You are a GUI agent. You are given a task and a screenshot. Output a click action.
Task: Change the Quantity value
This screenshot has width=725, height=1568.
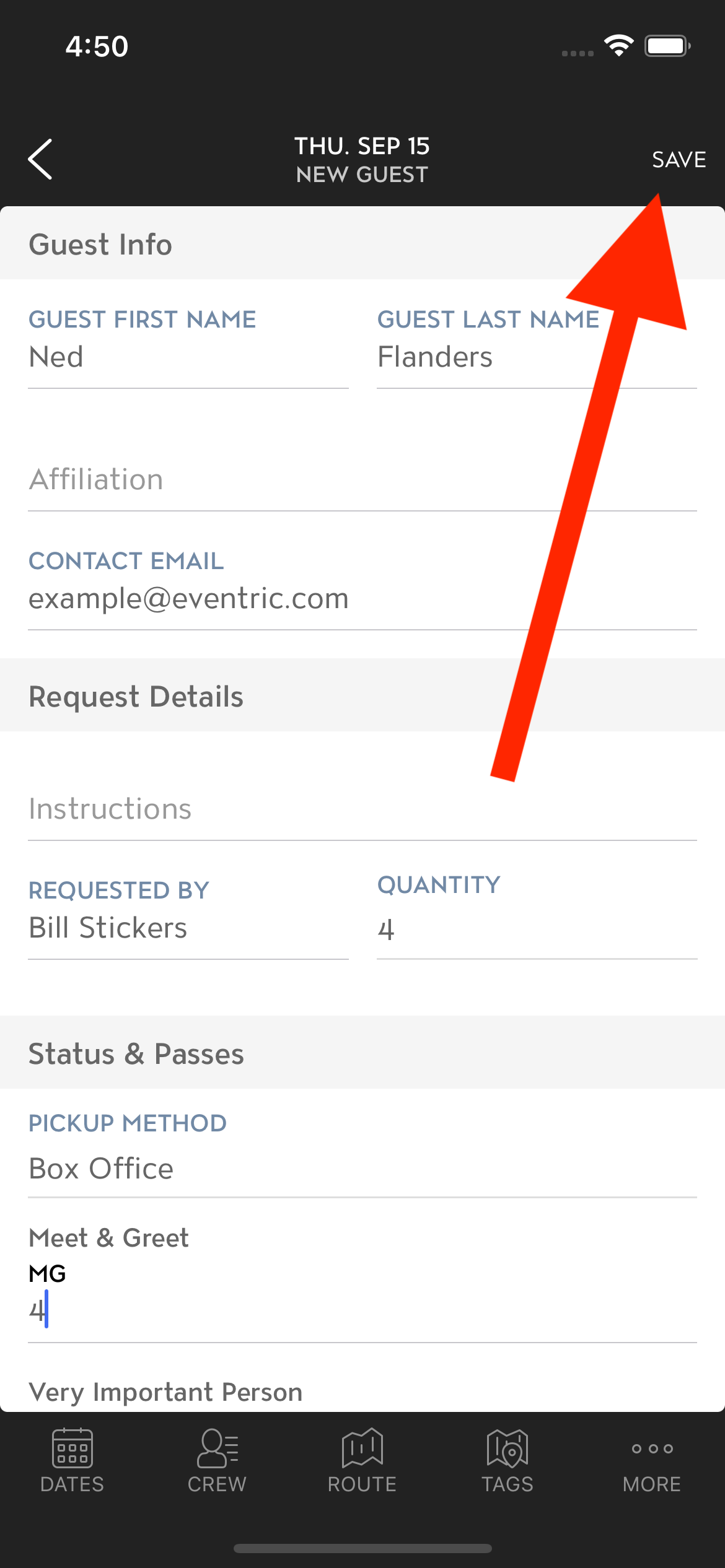click(537, 916)
